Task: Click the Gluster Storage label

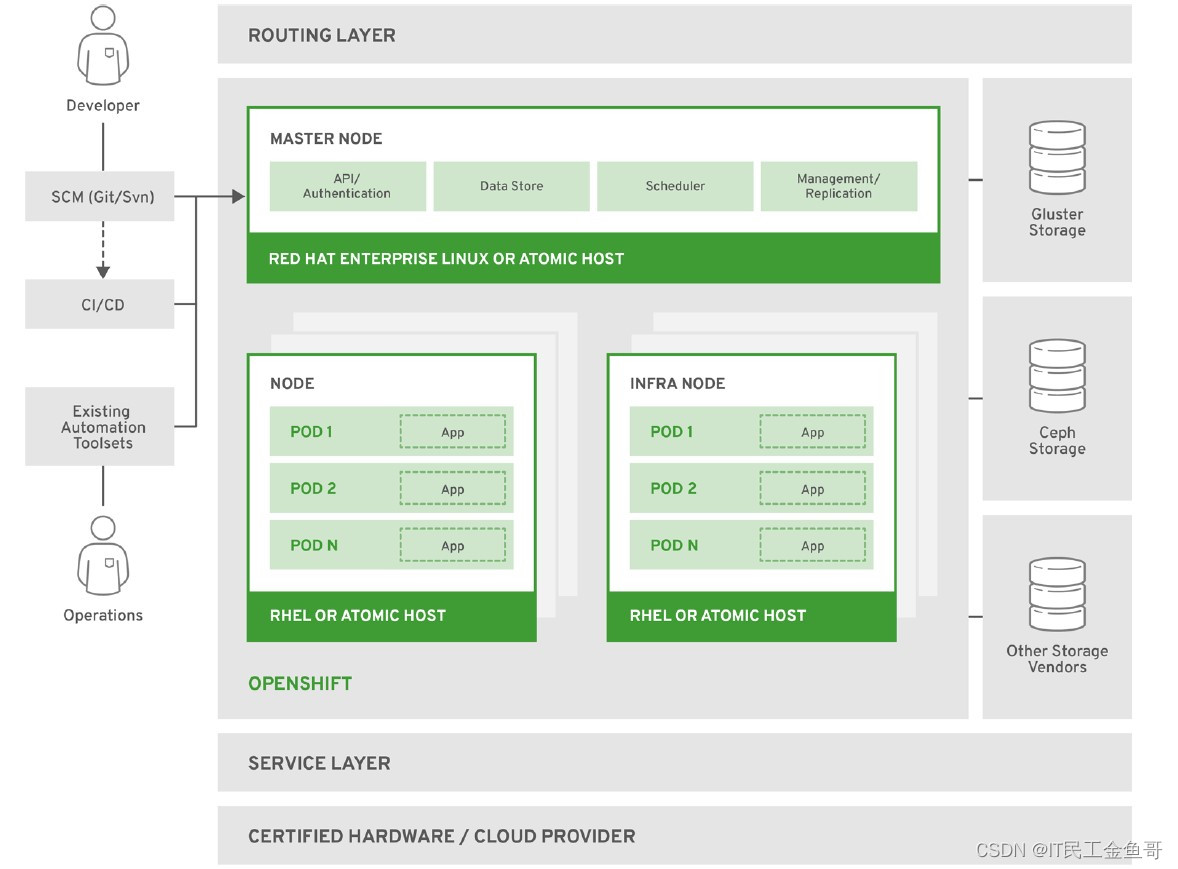Action: [x=1057, y=222]
